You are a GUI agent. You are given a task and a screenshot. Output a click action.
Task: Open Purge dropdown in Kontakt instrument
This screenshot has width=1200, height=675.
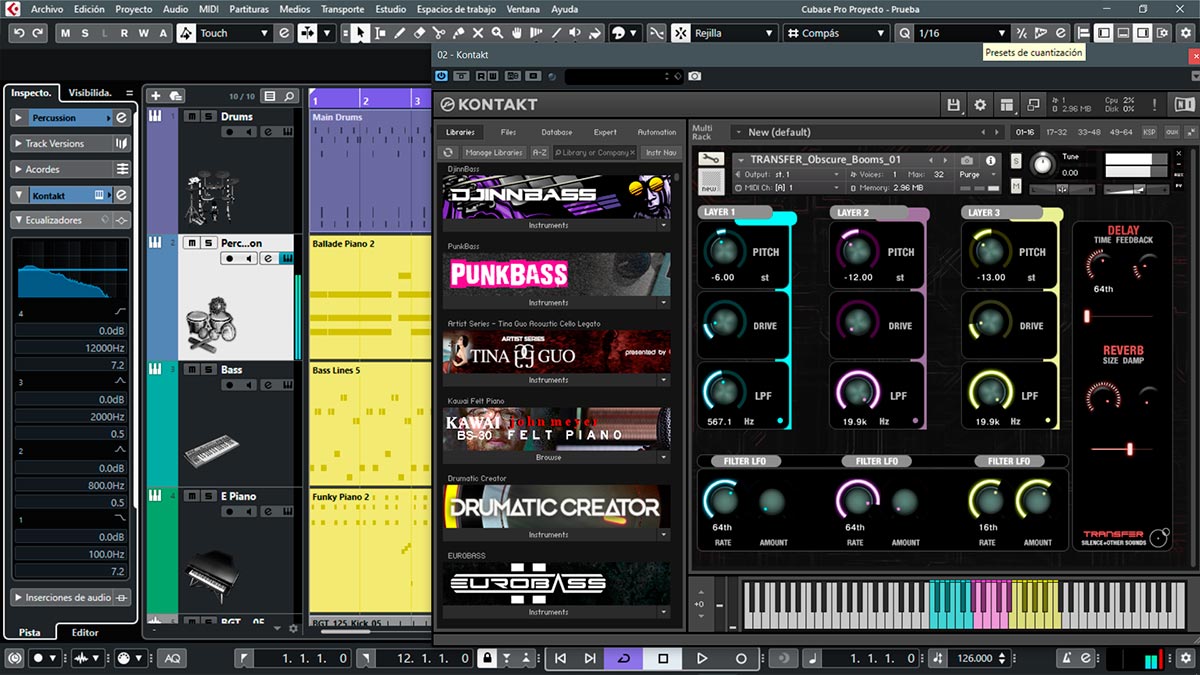pos(977,174)
